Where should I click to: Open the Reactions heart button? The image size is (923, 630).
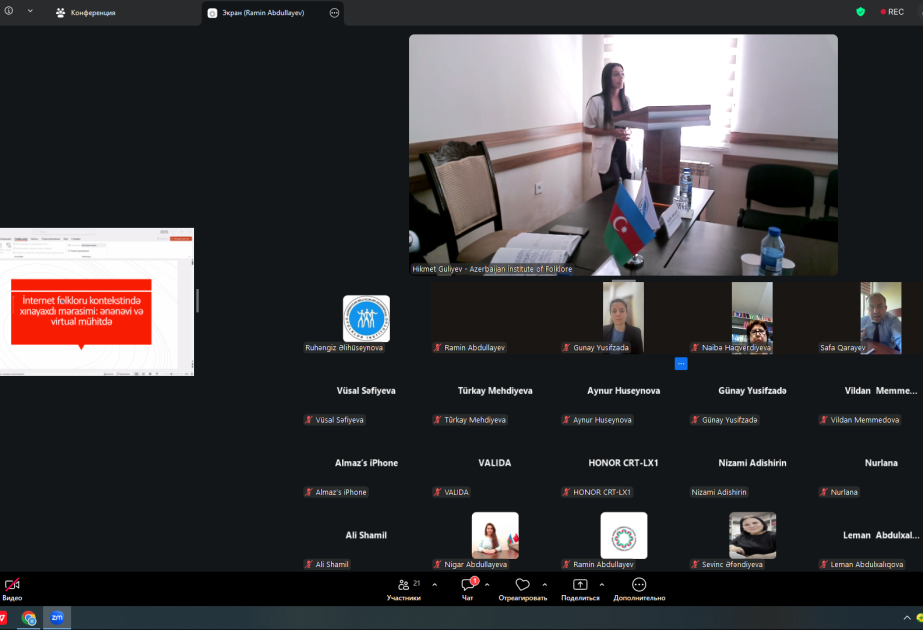pos(523,589)
